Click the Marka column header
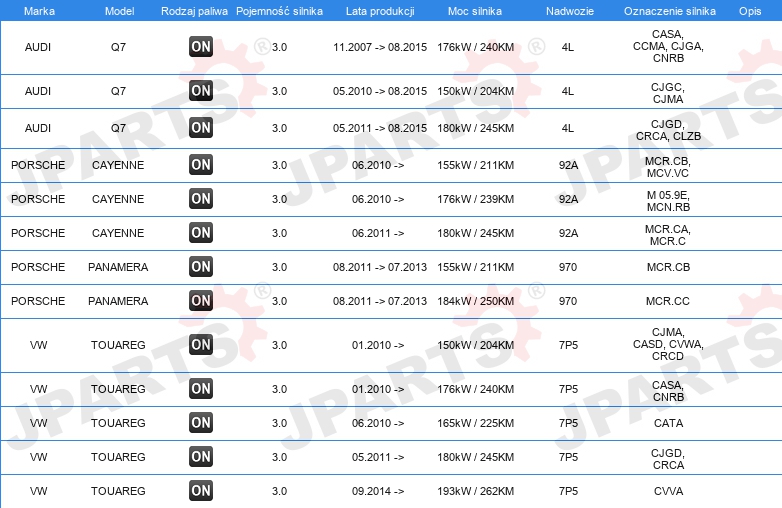Image resolution: width=782 pixels, height=508 pixels. tap(39, 11)
